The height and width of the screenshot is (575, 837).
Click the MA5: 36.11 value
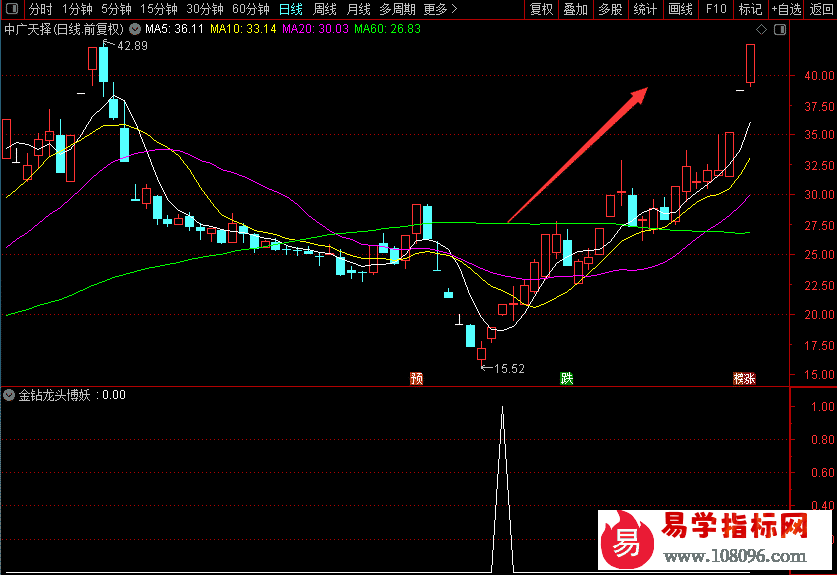[174, 29]
